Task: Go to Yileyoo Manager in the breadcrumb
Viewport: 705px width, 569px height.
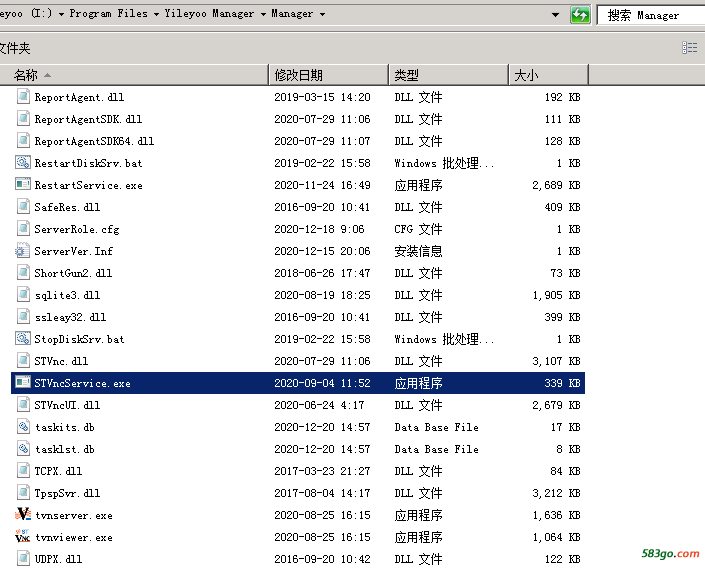Action: 209,13
